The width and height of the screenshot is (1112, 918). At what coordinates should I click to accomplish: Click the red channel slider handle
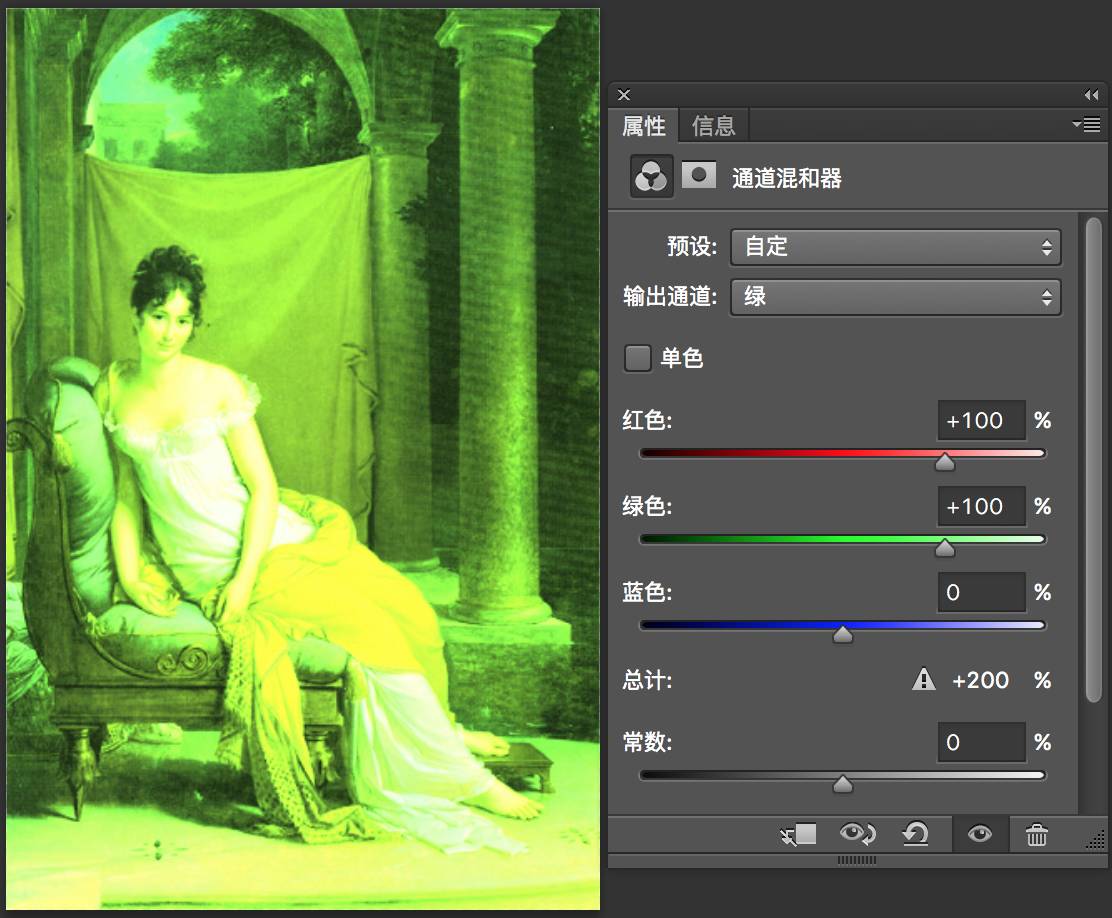945,463
